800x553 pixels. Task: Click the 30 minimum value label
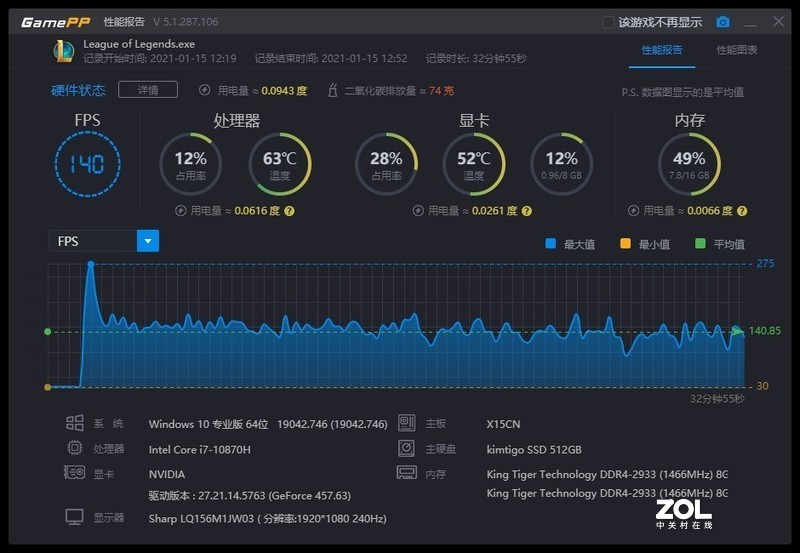pos(762,386)
